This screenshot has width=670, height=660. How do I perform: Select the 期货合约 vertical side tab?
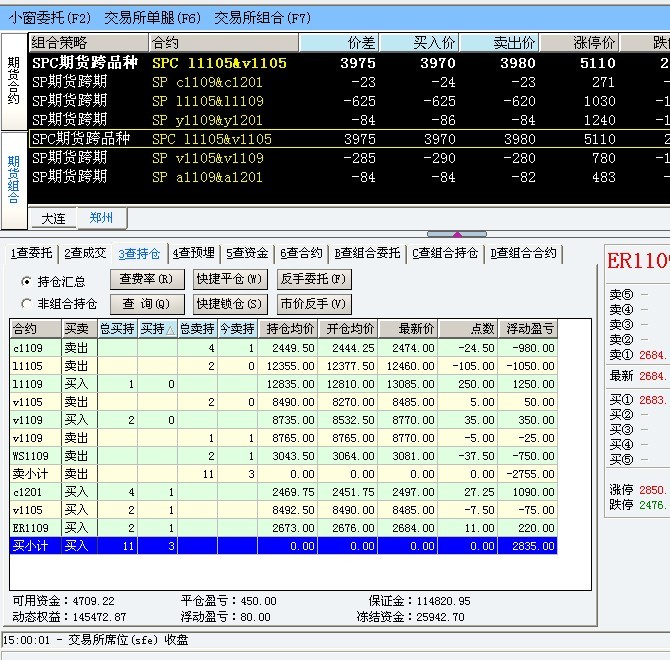pyautogui.click(x=14, y=81)
